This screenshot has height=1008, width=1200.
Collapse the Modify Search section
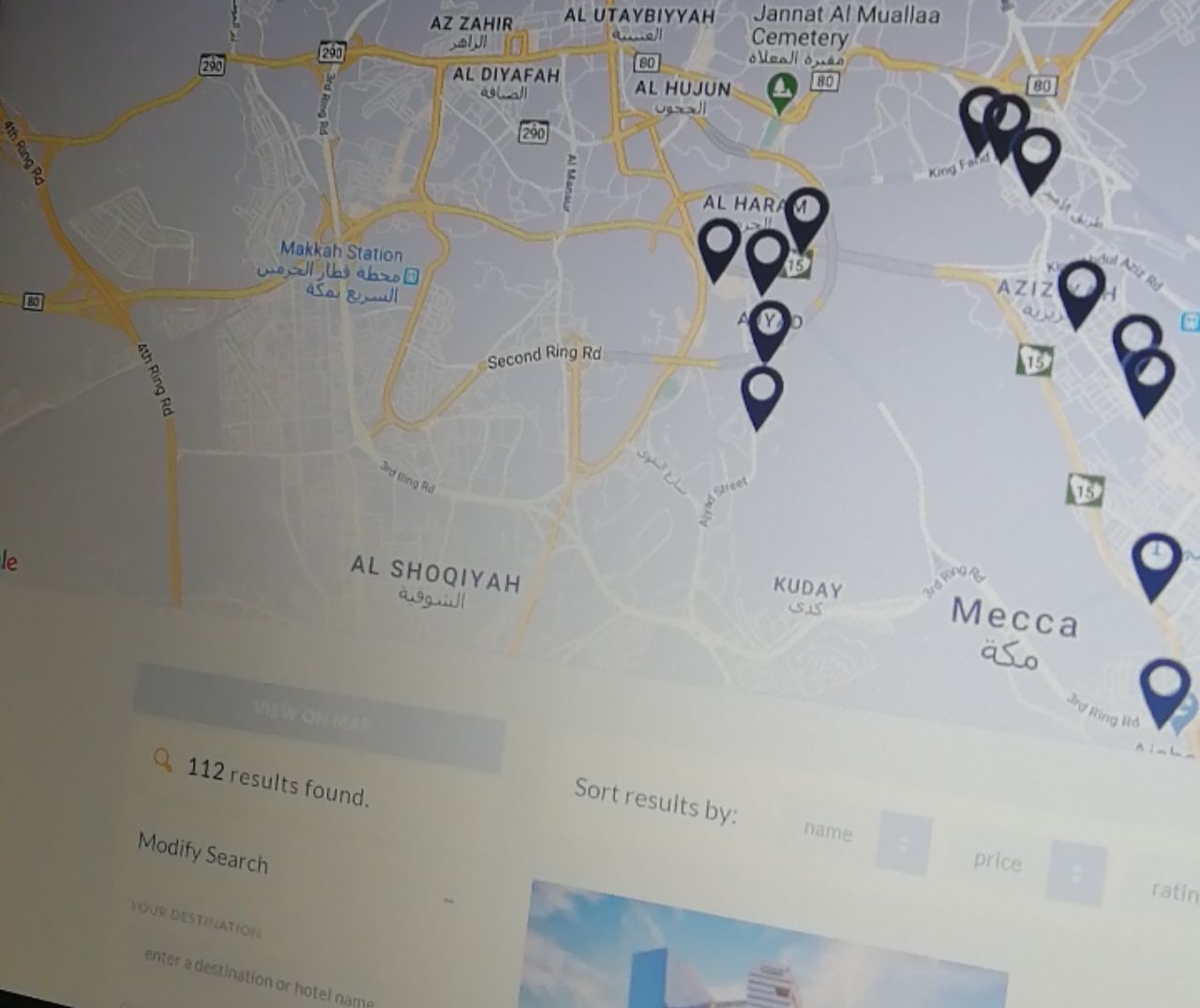point(449,900)
